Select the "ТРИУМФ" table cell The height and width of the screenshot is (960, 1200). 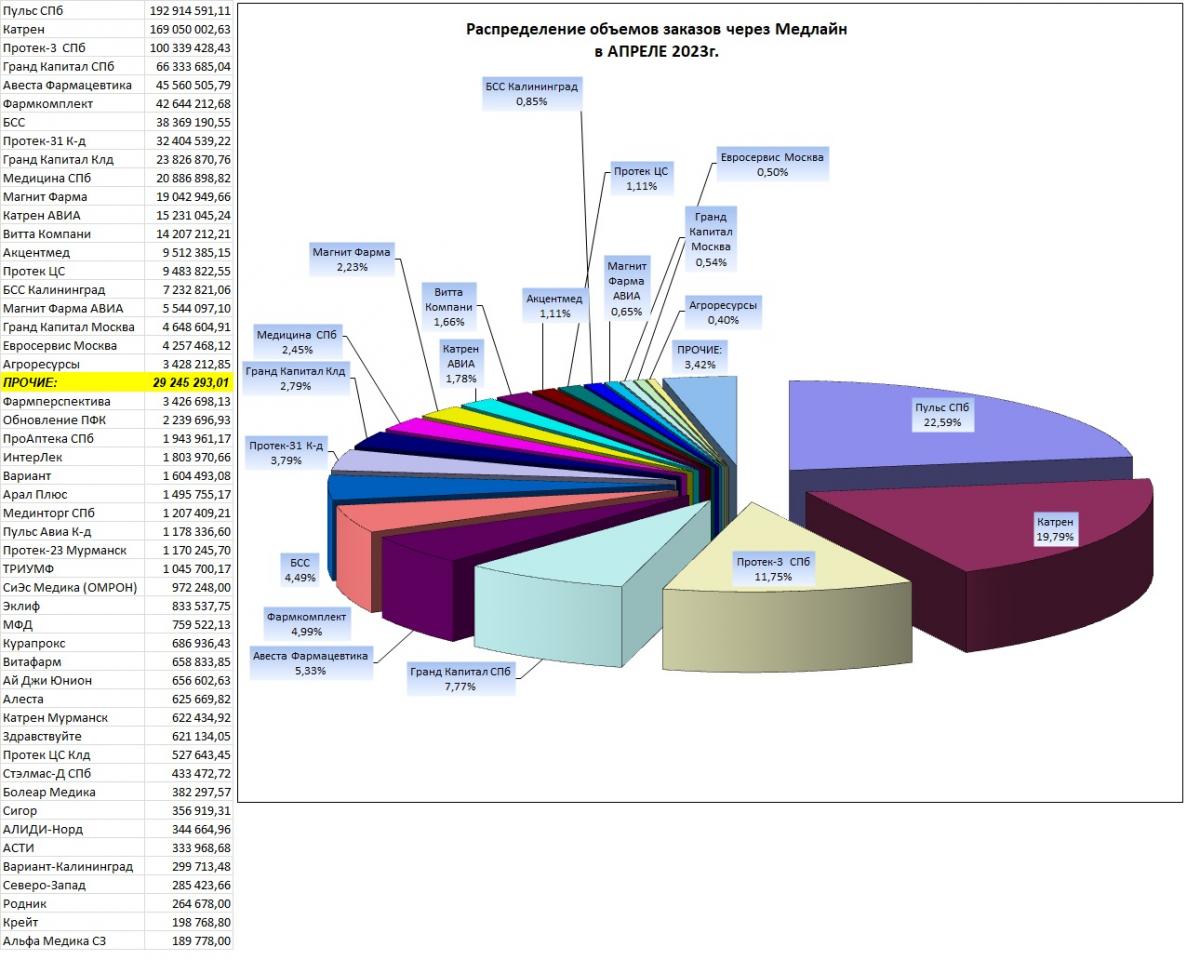click(x=72, y=568)
